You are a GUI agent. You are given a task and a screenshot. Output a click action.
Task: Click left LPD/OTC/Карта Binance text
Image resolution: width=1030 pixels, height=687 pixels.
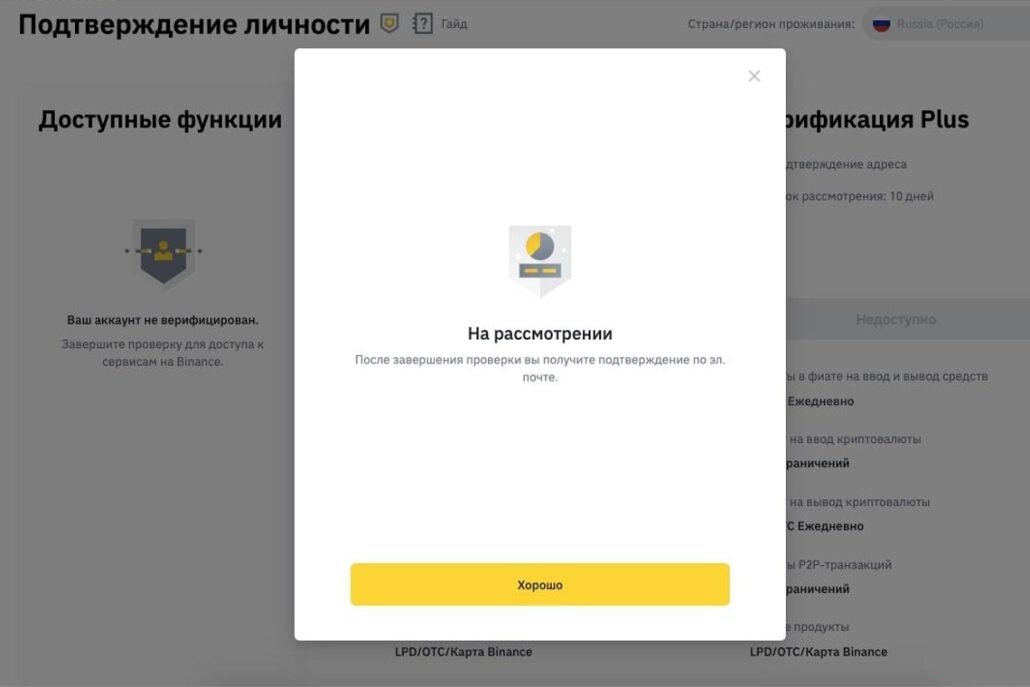463,652
